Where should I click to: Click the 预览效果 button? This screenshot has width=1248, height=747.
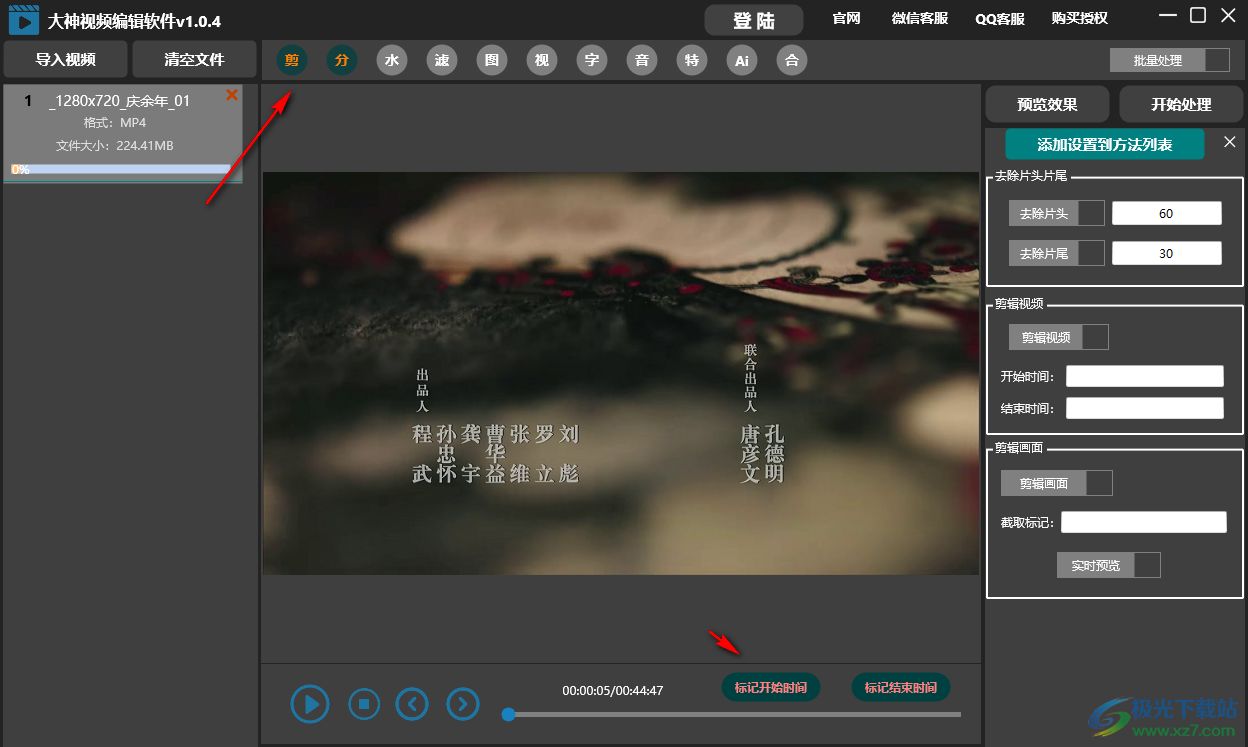tap(1047, 104)
